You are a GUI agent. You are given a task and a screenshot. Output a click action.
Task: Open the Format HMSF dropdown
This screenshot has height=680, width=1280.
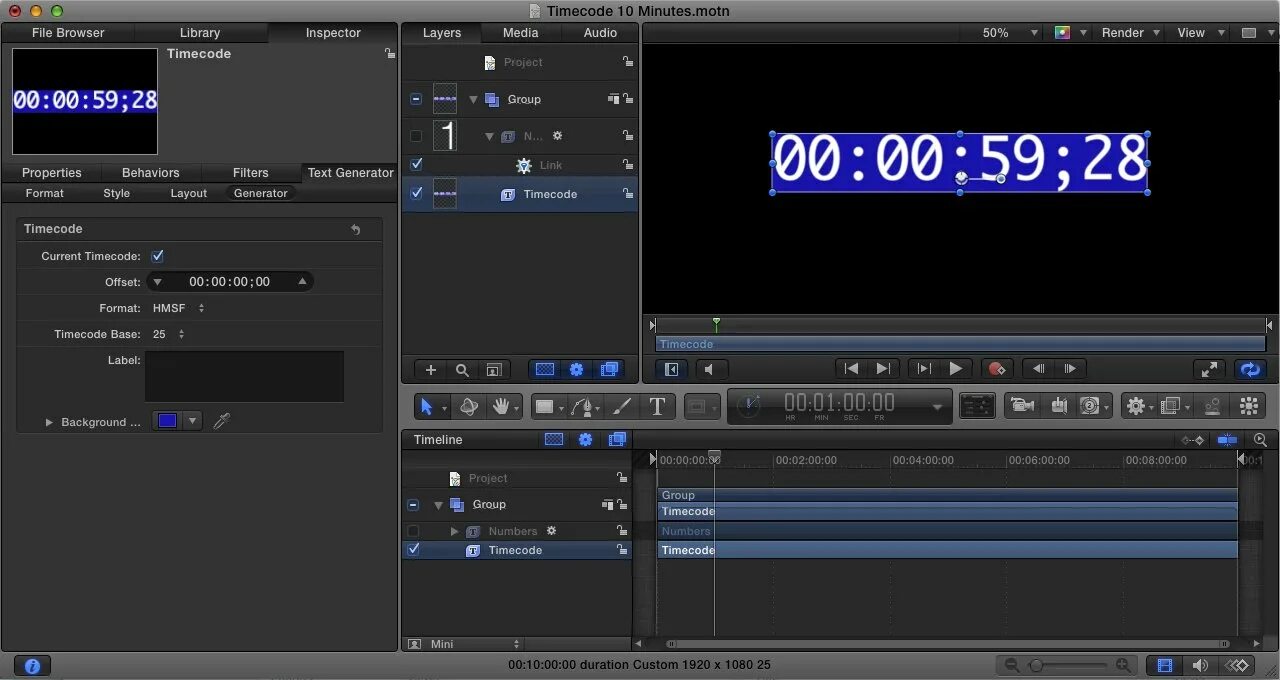click(x=179, y=308)
